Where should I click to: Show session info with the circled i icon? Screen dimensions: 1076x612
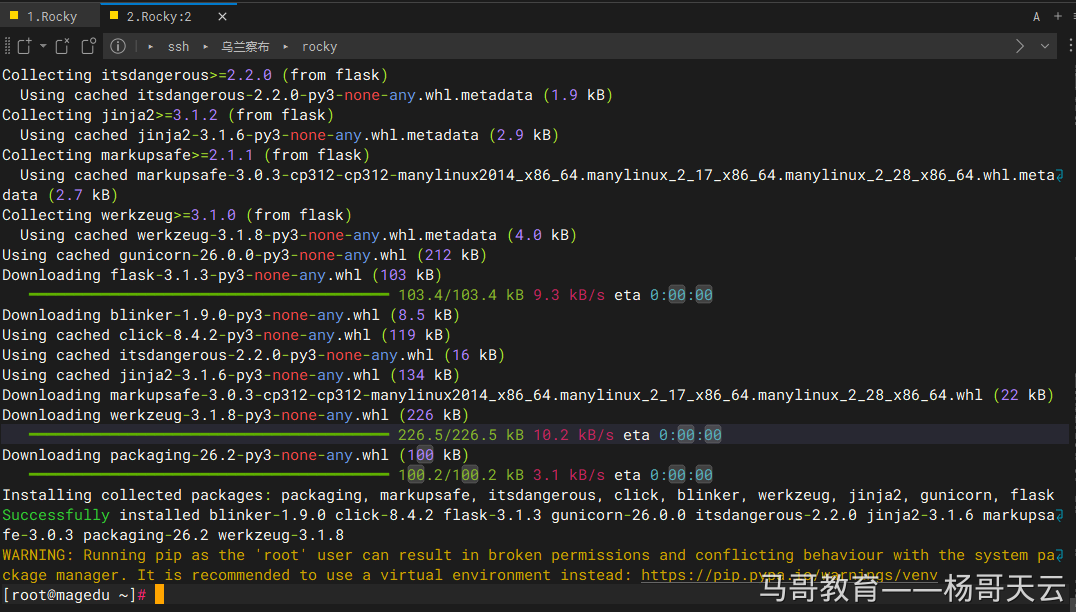pos(118,46)
